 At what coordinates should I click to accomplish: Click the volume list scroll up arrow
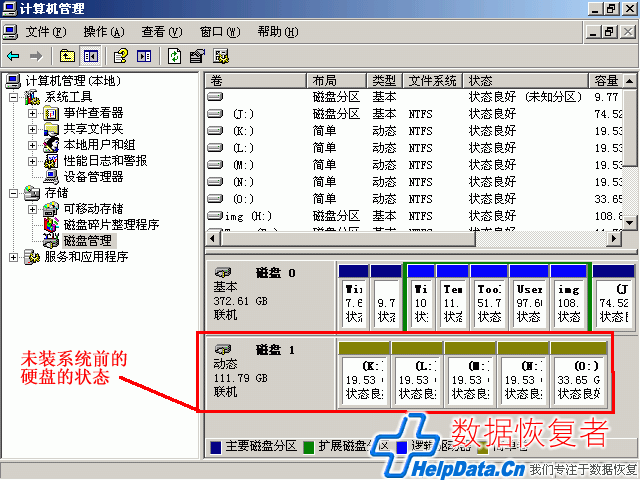629,81
